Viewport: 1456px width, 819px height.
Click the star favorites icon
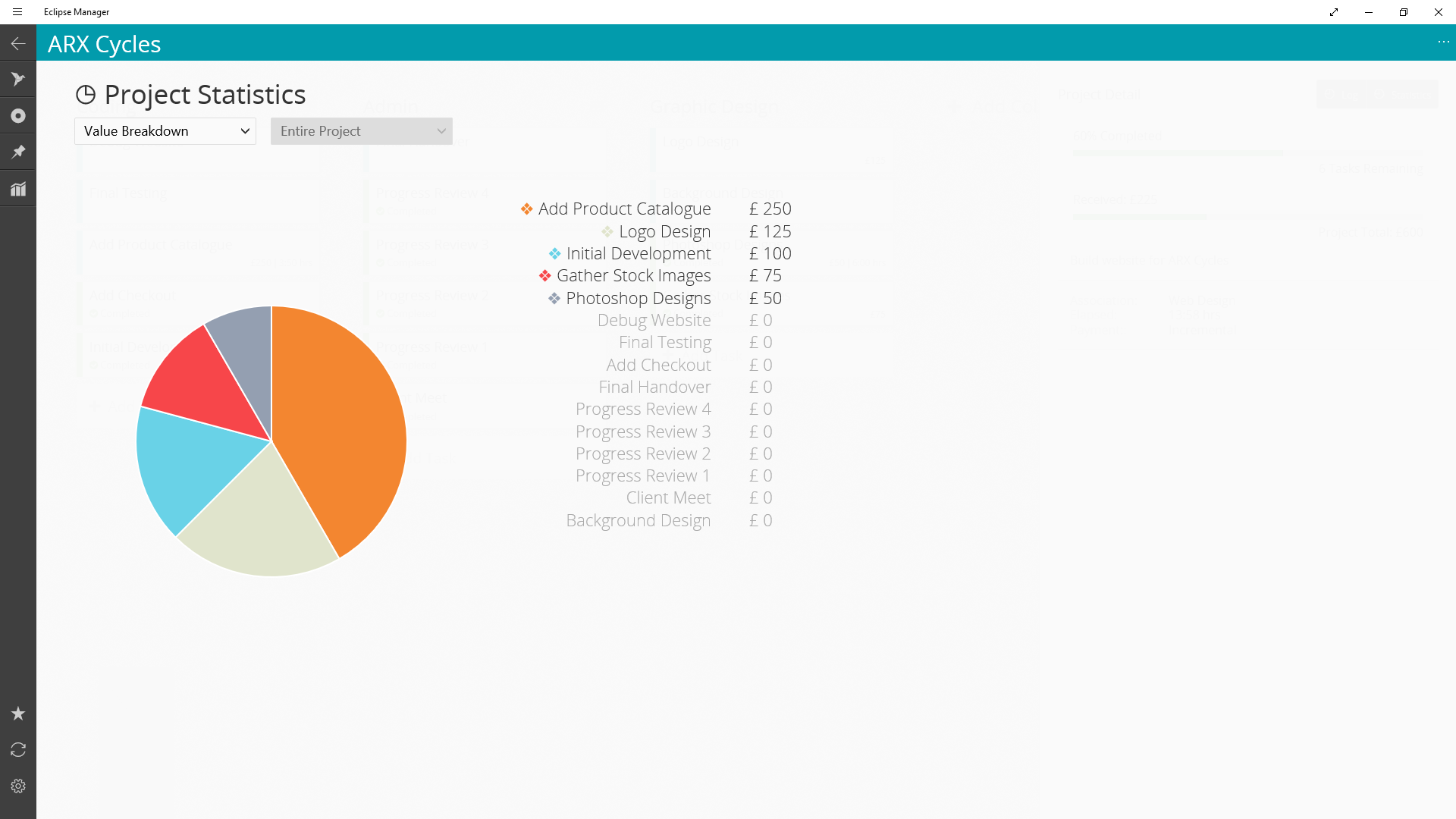click(18, 714)
